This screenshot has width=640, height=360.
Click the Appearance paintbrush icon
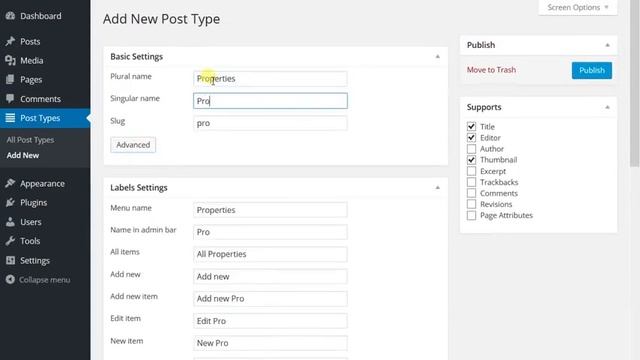coord(10,183)
